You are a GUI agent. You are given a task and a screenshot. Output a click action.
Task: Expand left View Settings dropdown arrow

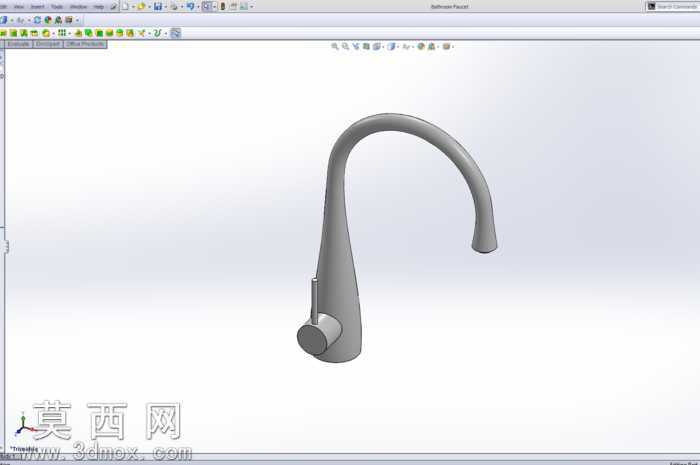77,20
